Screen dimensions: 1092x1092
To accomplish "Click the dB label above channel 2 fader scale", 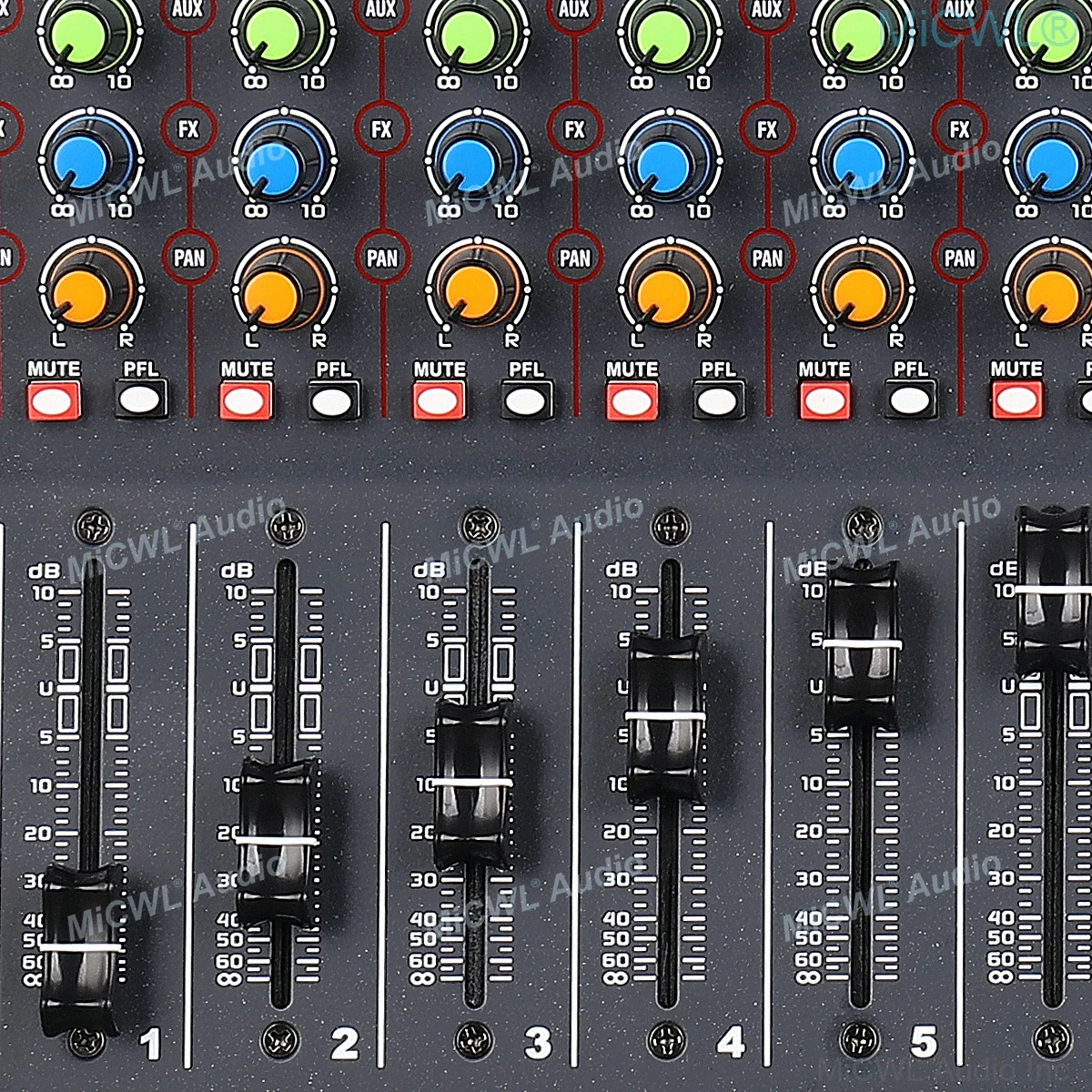I will [238, 570].
